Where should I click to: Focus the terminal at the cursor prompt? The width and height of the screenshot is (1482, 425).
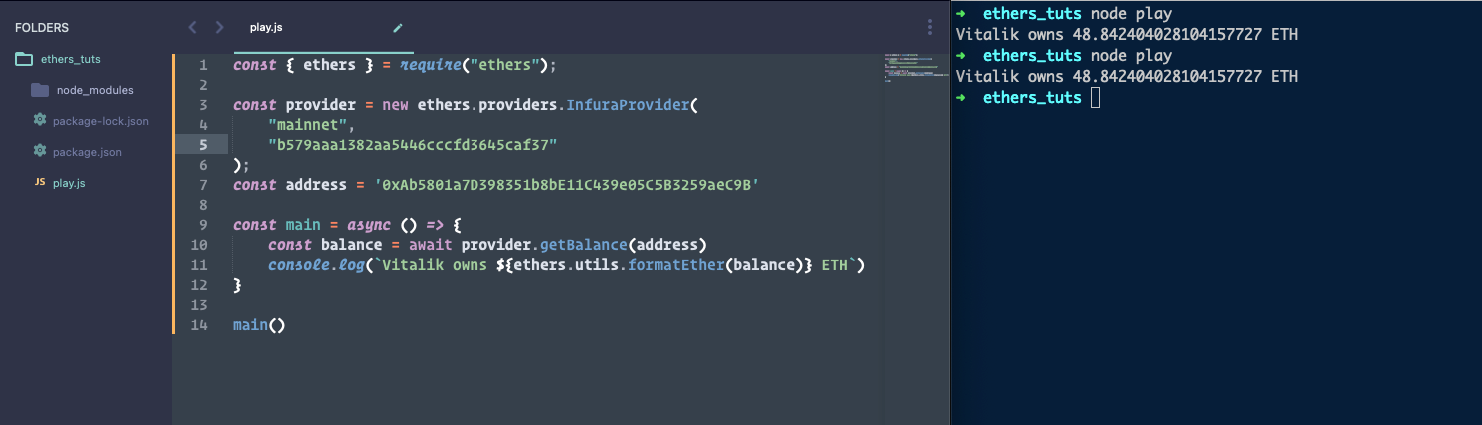click(x=1096, y=98)
